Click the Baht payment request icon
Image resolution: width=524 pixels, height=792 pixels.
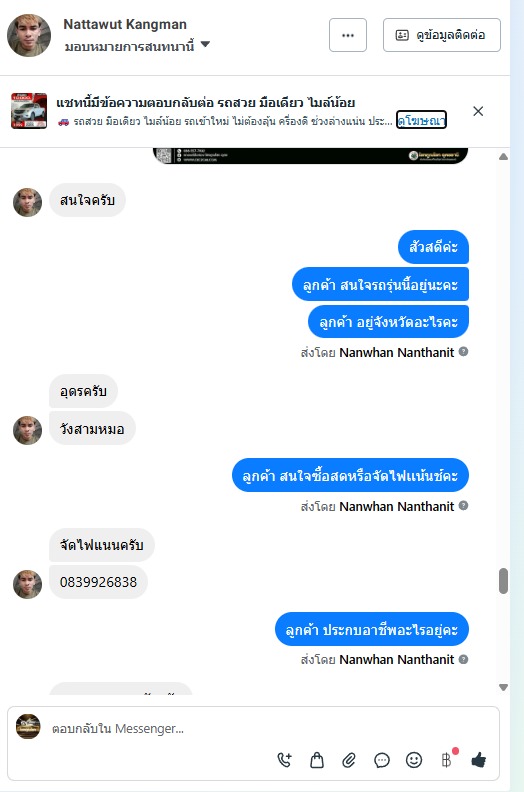click(x=447, y=760)
